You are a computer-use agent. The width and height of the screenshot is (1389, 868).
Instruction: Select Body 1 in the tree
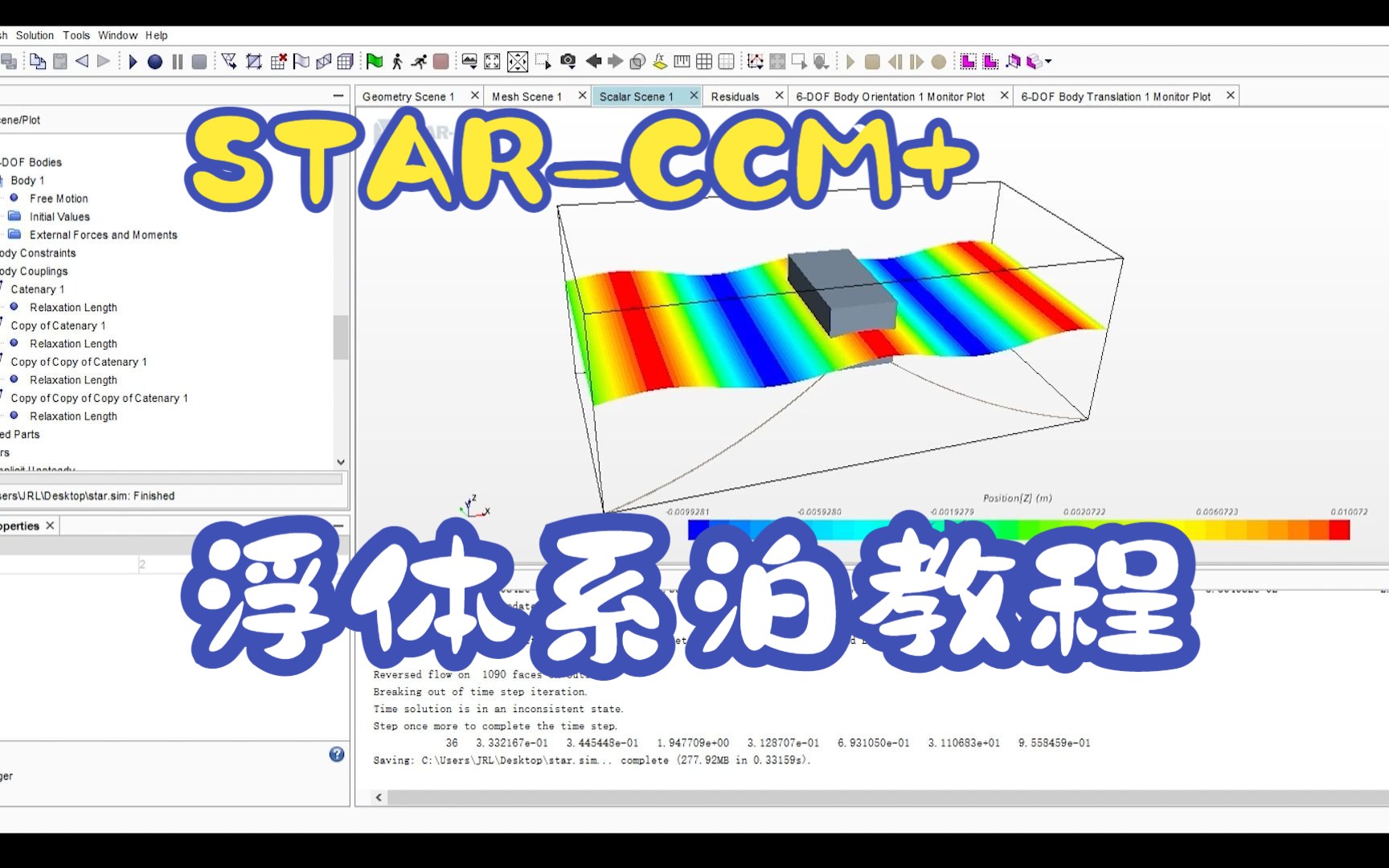pyautogui.click(x=27, y=180)
